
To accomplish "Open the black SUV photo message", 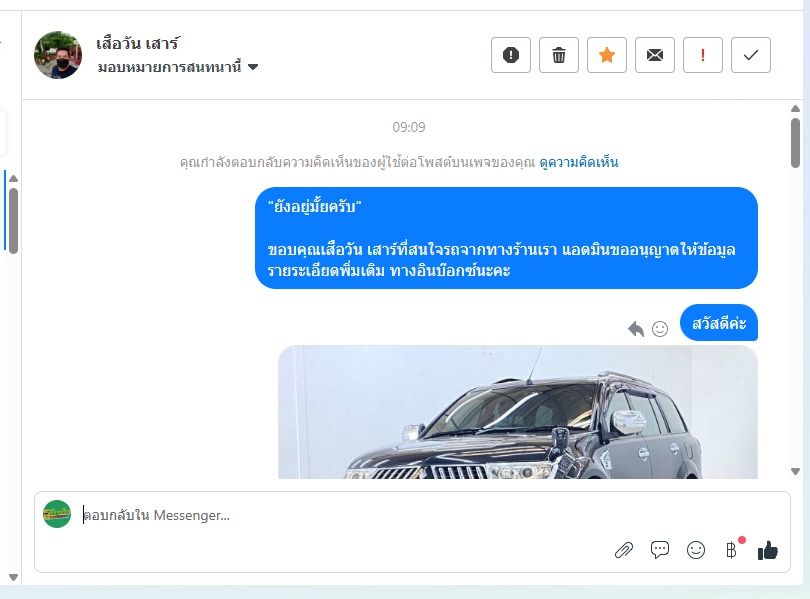I will pos(518,412).
